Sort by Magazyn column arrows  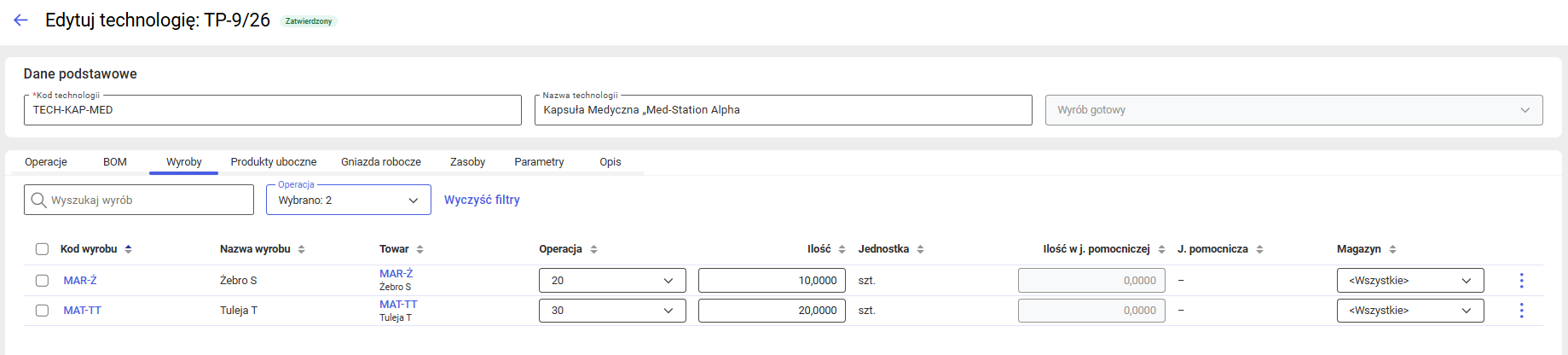coord(1392,249)
